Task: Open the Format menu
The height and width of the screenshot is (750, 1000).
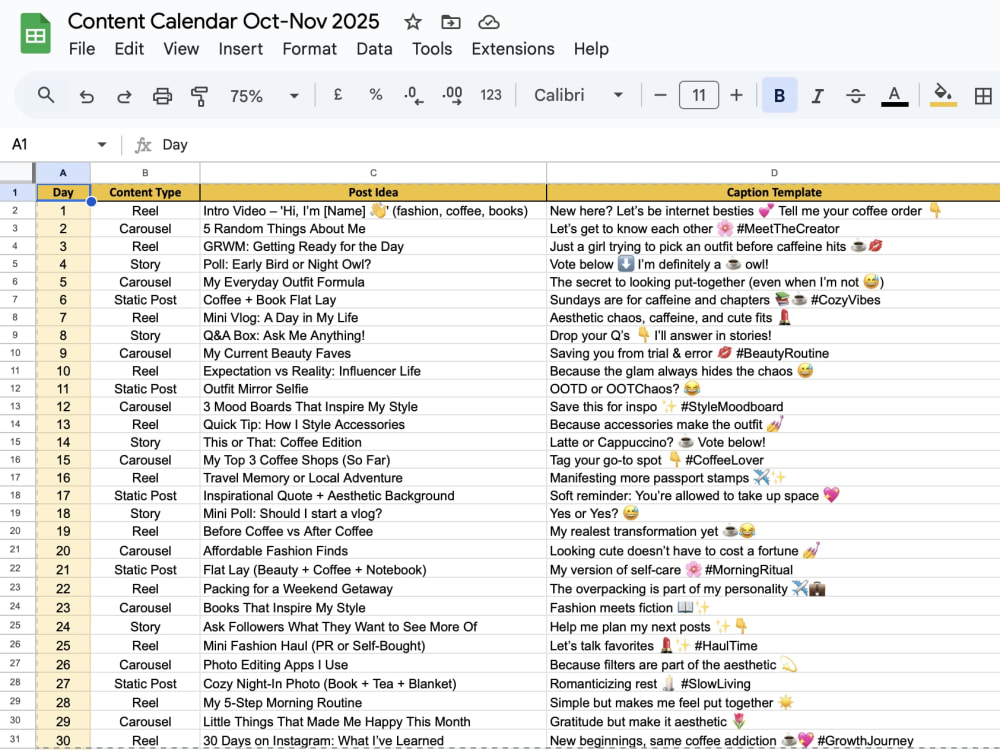Action: pos(309,49)
